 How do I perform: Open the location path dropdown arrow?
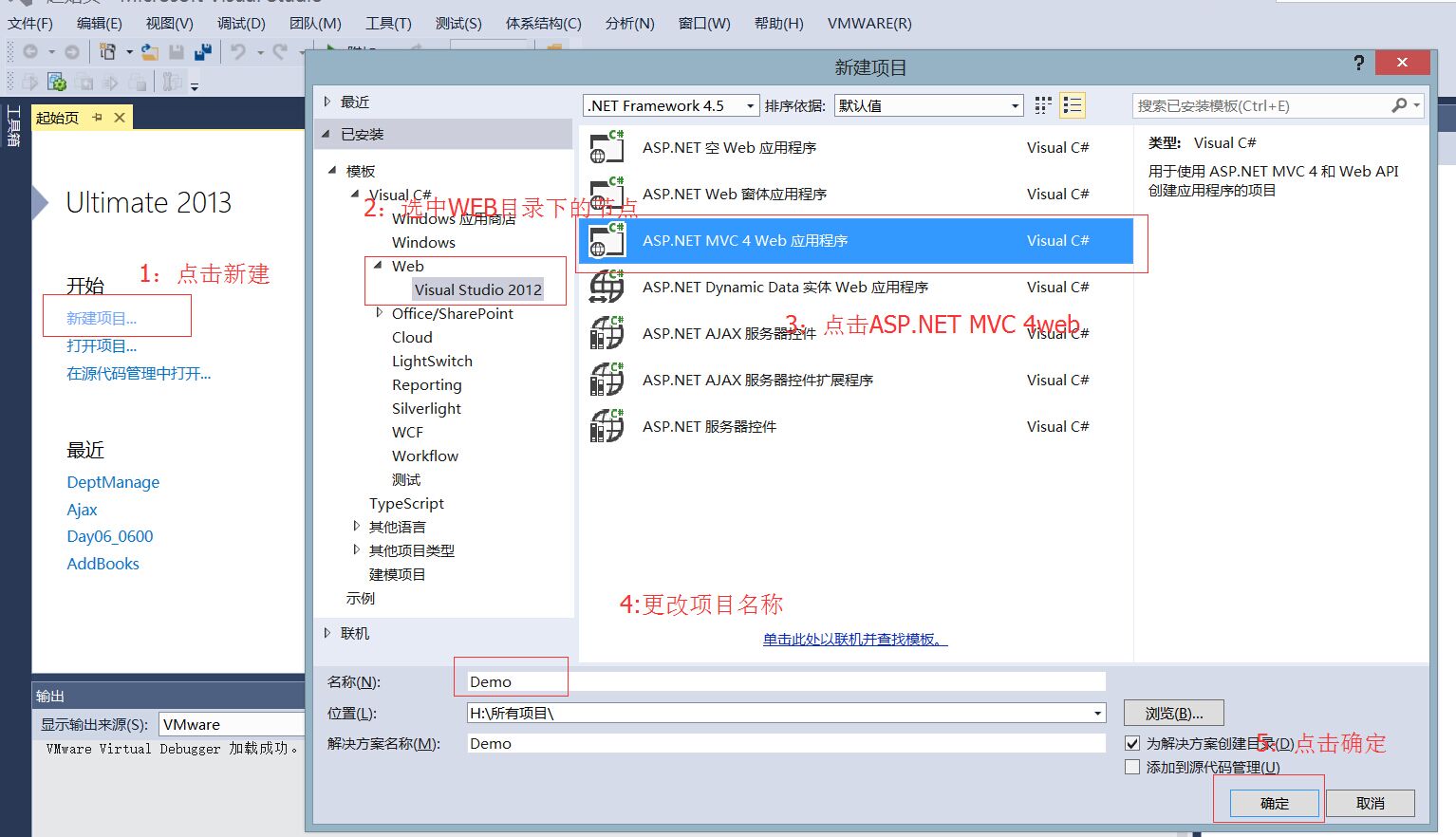tap(1097, 713)
